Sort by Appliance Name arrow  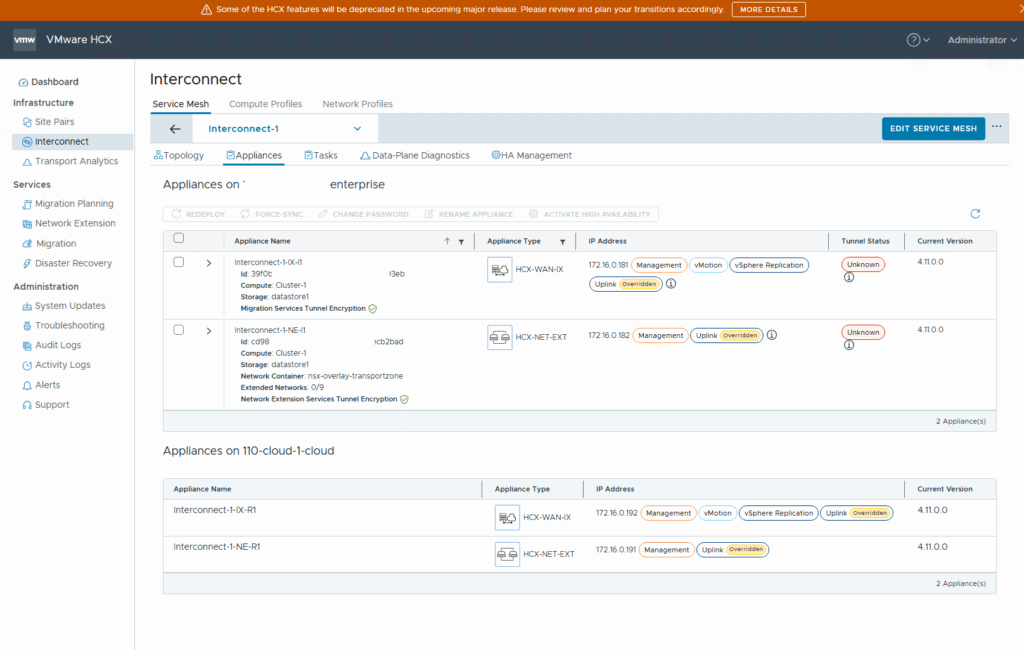pyautogui.click(x=447, y=241)
